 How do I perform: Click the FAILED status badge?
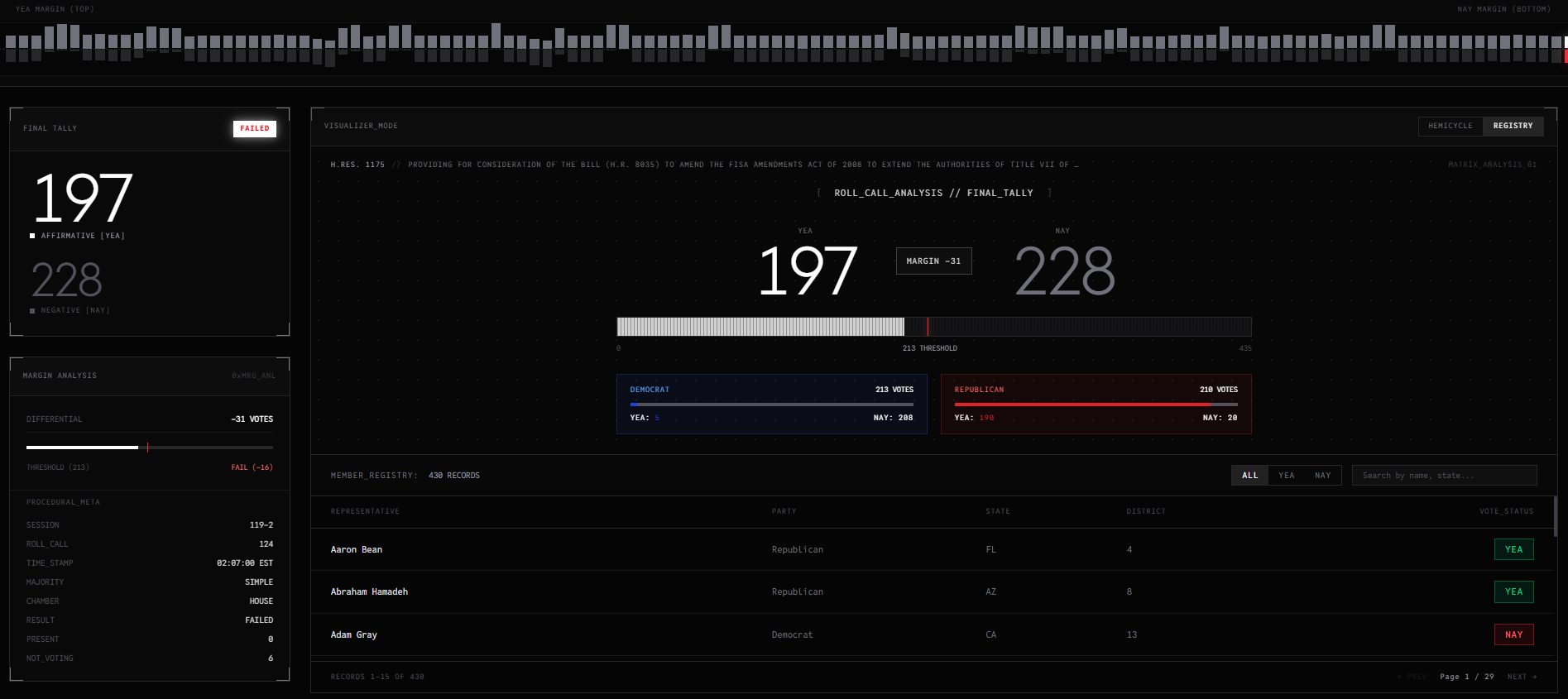point(255,128)
